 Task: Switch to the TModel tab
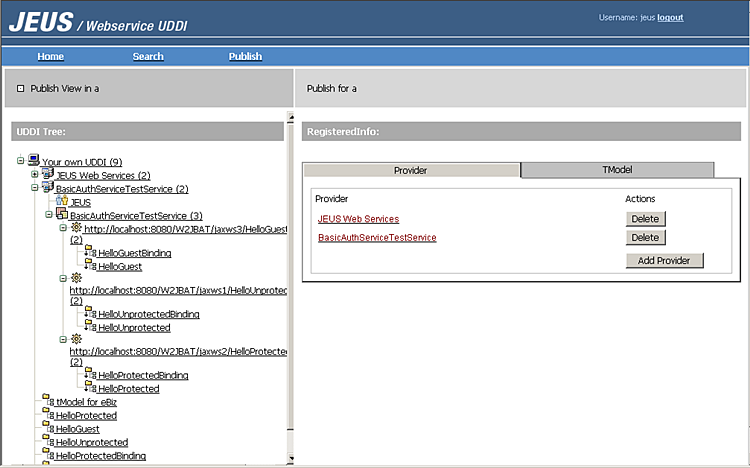pyautogui.click(x=617, y=170)
